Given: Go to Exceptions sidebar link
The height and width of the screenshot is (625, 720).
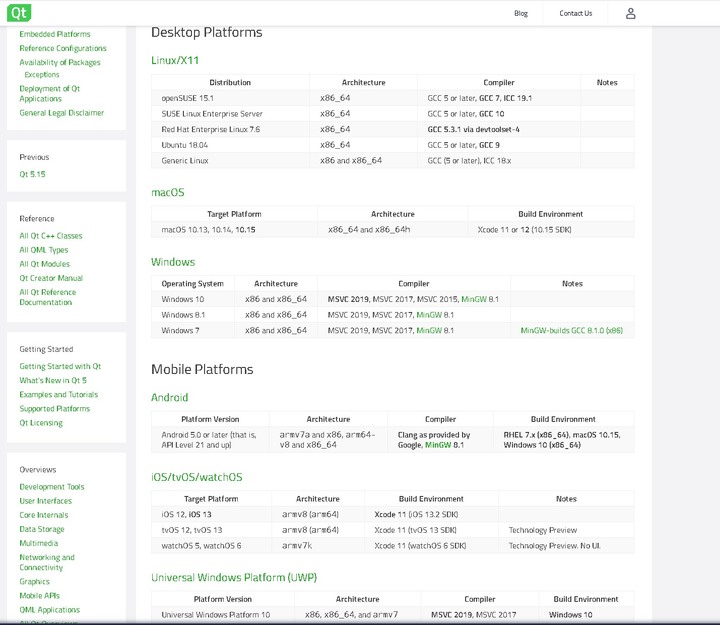Looking at the screenshot, I should [x=42, y=74].
